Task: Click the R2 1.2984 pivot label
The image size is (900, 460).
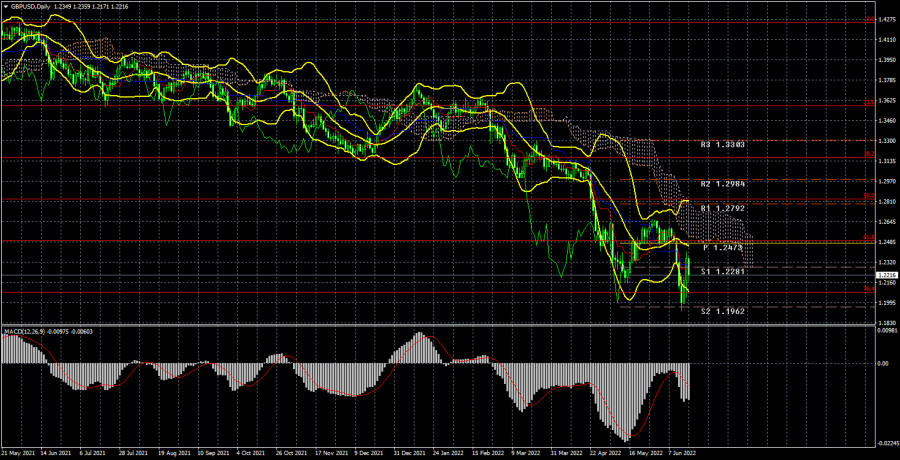Action: point(723,184)
